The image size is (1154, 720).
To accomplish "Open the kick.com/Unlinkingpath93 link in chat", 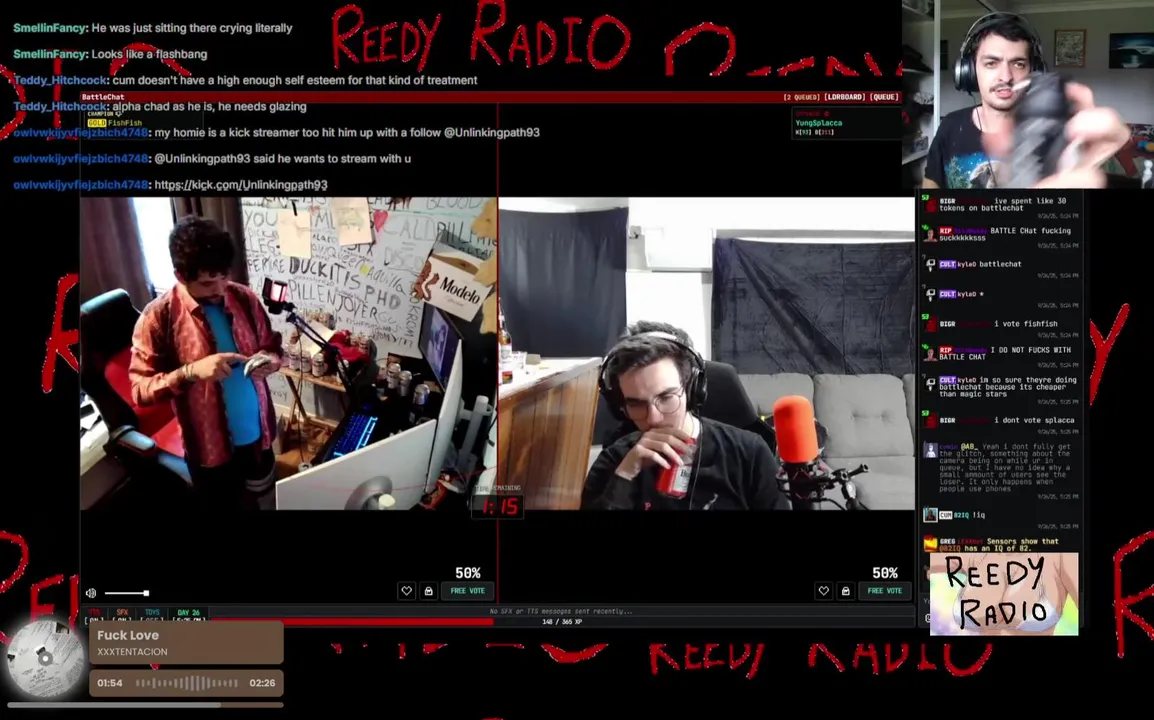I will coord(241,185).
